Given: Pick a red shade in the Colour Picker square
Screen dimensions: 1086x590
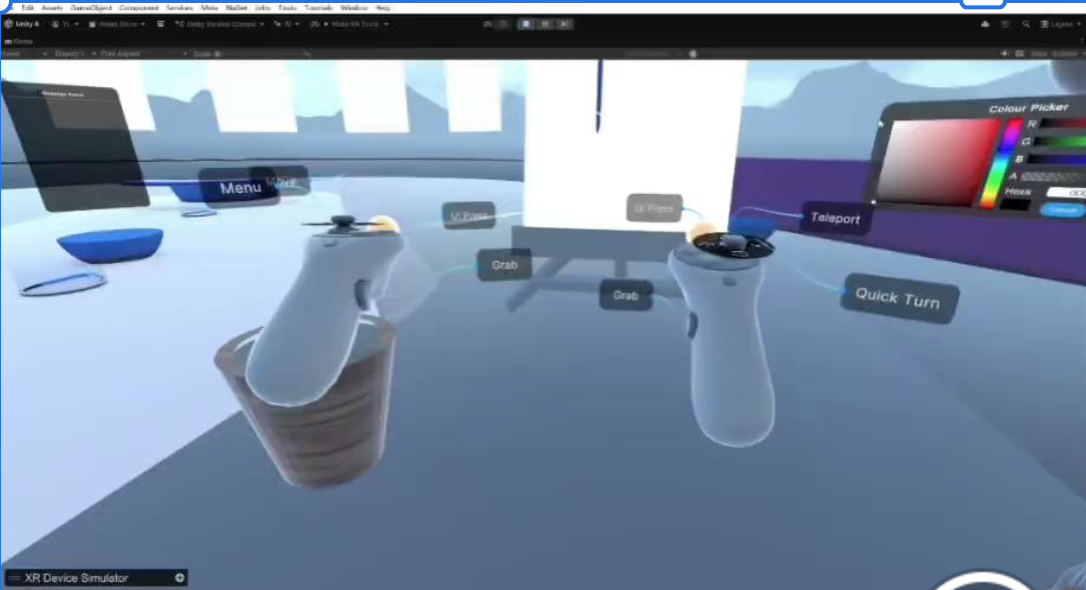Looking at the screenshot, I should [x=936, y=161].
